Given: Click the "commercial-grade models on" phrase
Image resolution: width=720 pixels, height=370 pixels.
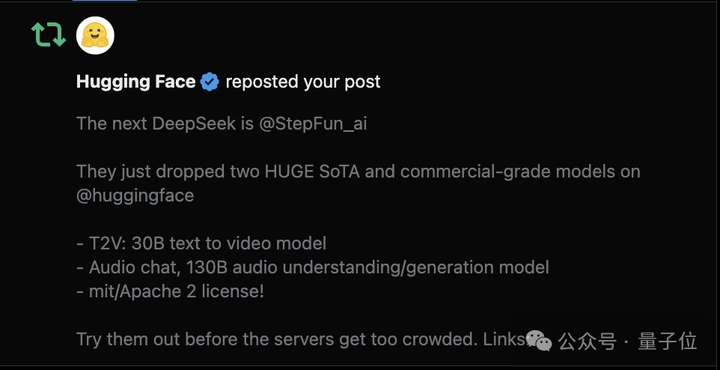Looking at the screenshot, I should coord(520,172).
